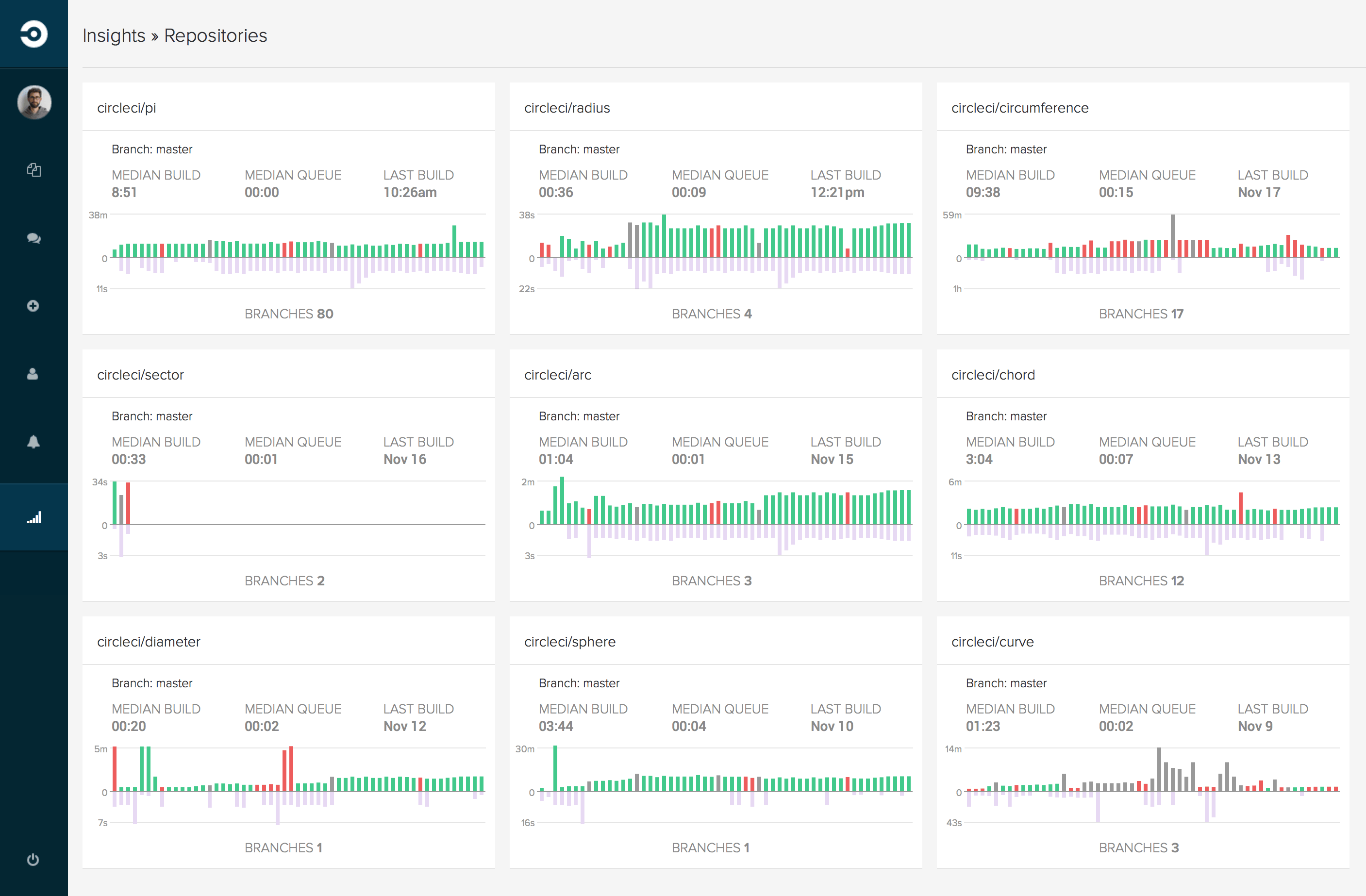
Task: Open the Team person icon
Action: (x=33, y=374)
